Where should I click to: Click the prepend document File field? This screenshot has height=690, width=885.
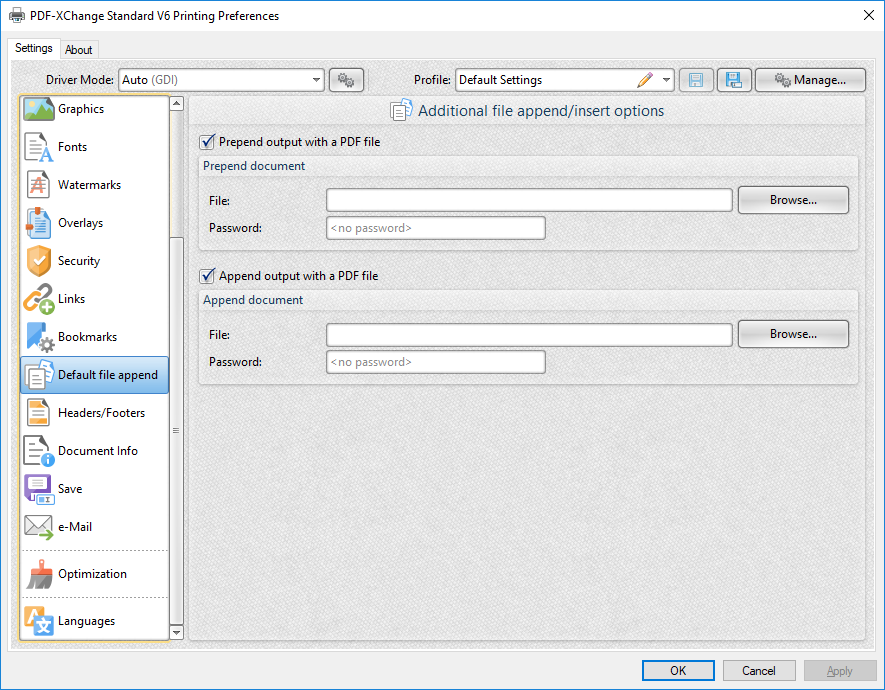pyautogui.click(x=529, y=200)
